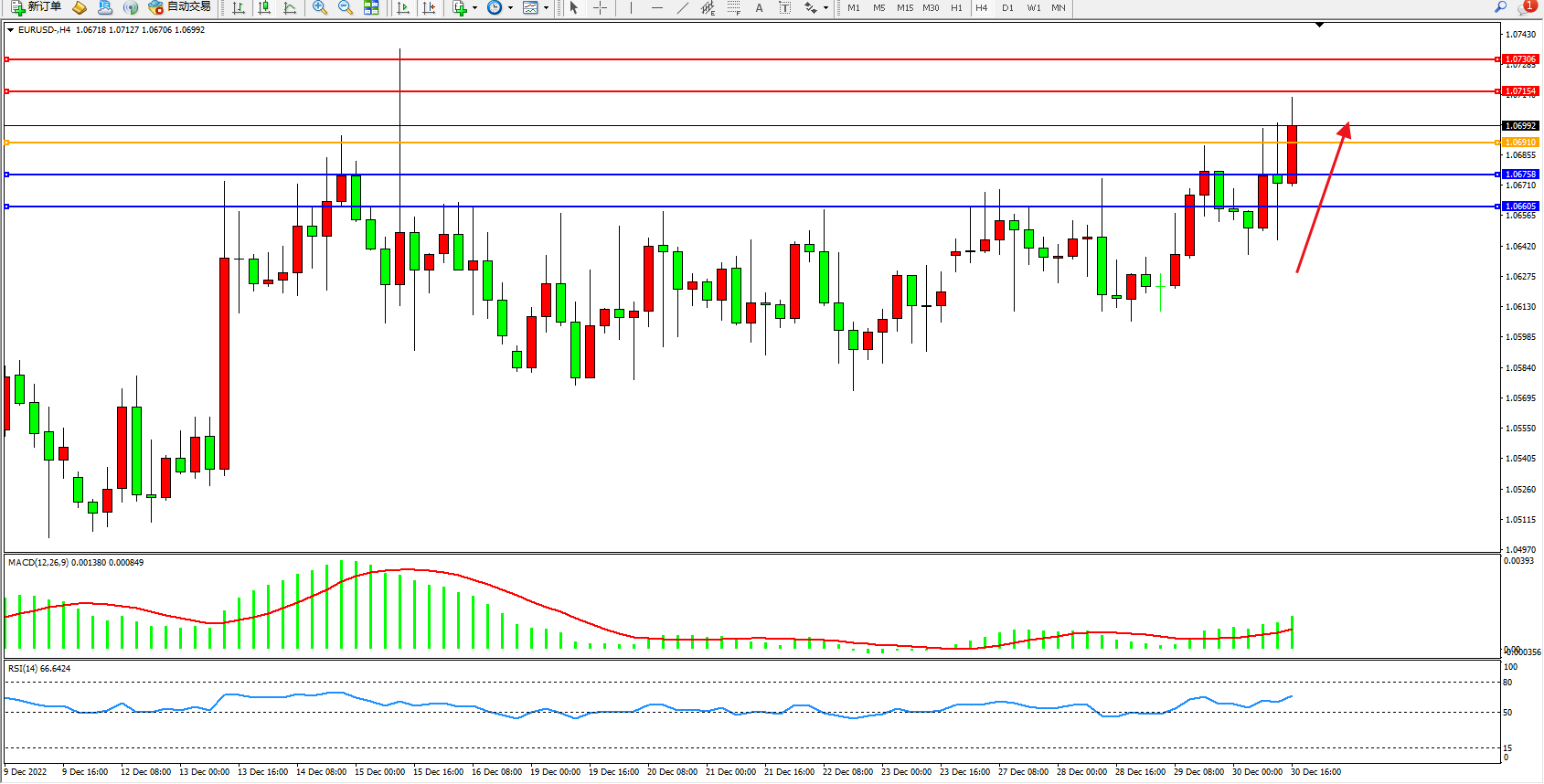Zoom out of the chart
The height and width of the screenshot is (784, 1544).
[345, 7]
